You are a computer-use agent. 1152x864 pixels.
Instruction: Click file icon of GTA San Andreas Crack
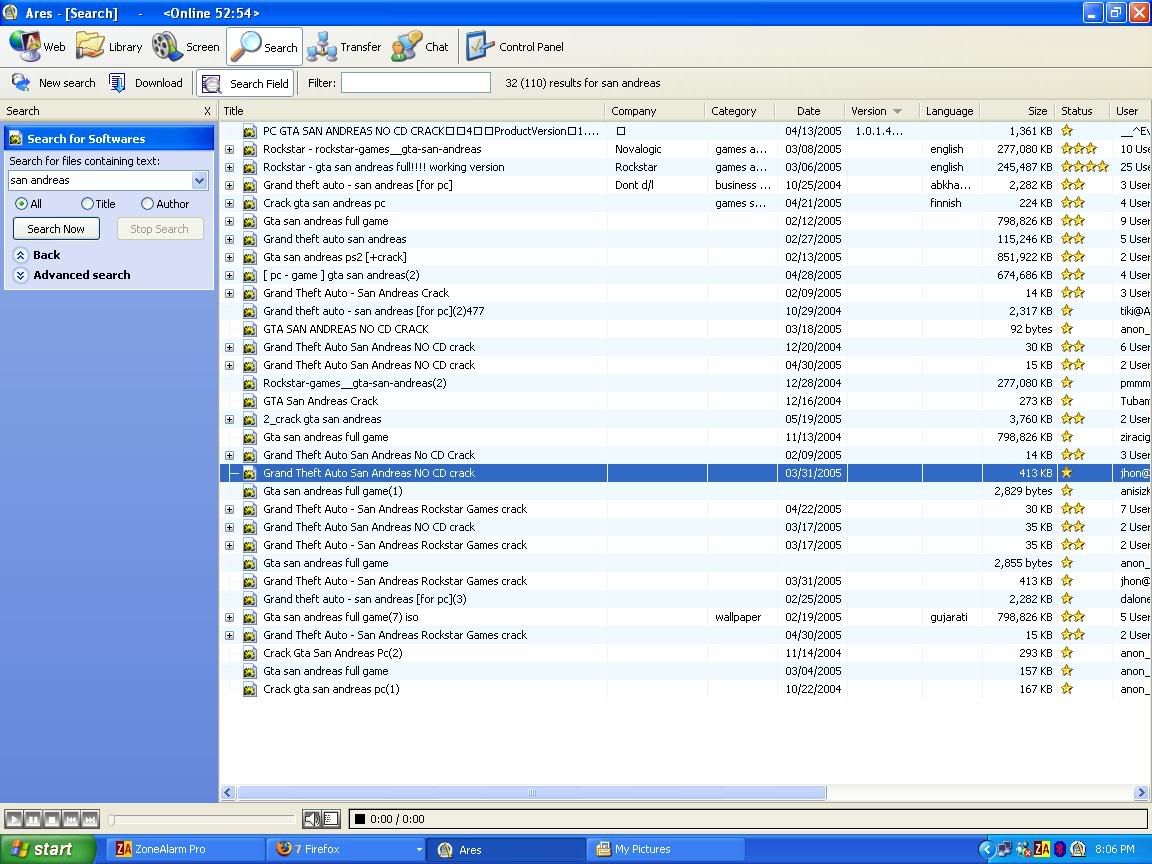pos(250,401)
